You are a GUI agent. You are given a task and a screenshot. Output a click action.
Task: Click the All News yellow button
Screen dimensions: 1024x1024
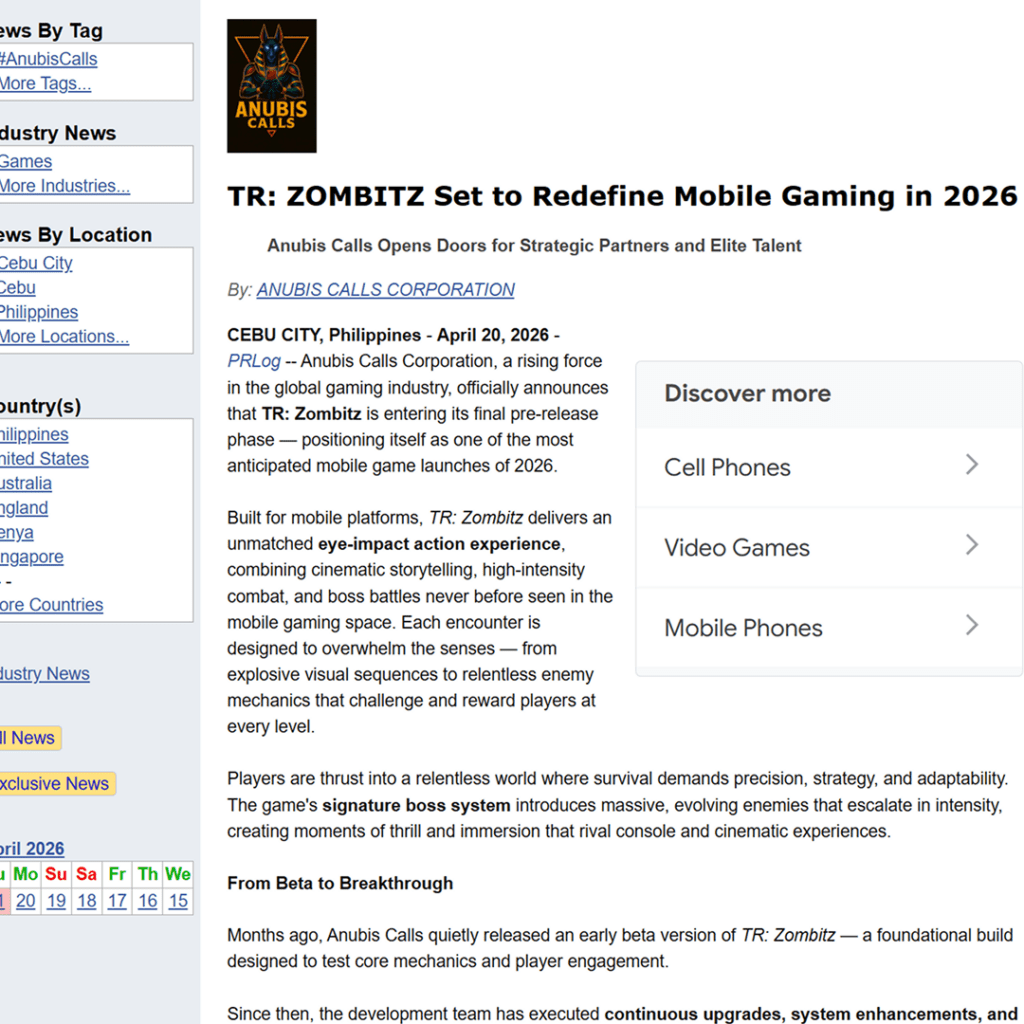(30, 738)
